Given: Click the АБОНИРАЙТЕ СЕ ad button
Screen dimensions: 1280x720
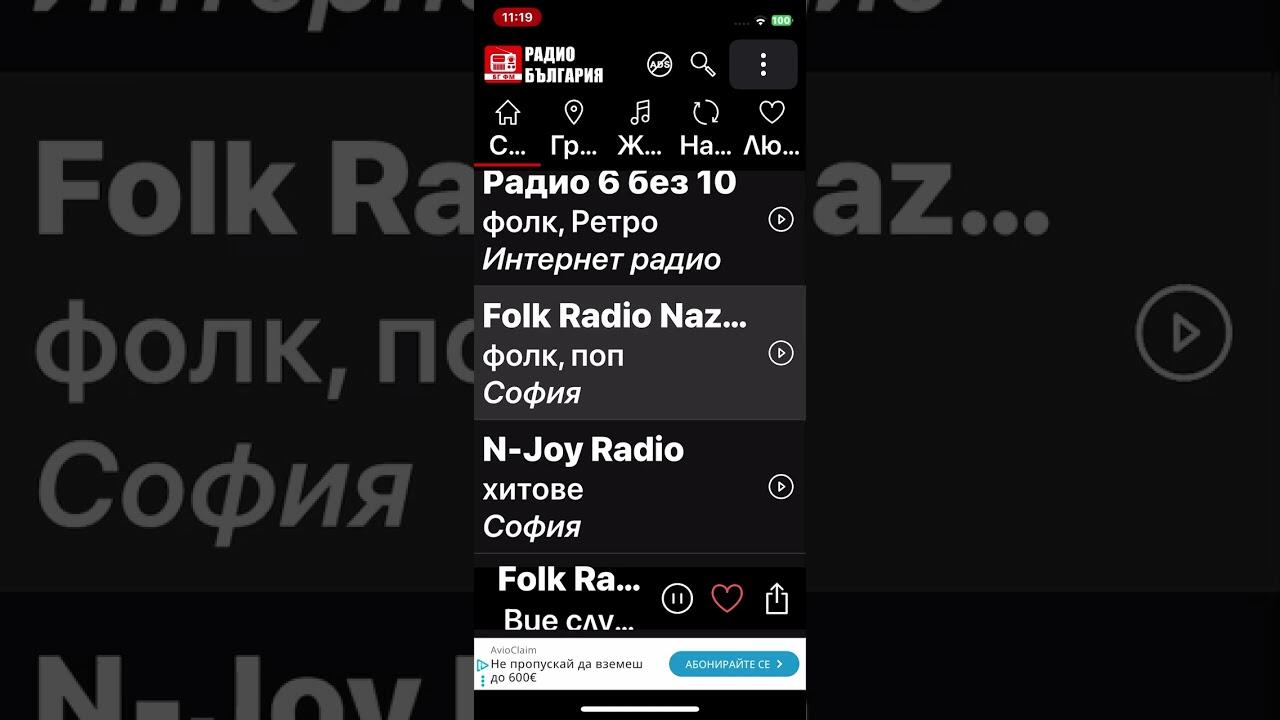Looking at the screenshot, I should pyautogui.click(x=734, y=664).
